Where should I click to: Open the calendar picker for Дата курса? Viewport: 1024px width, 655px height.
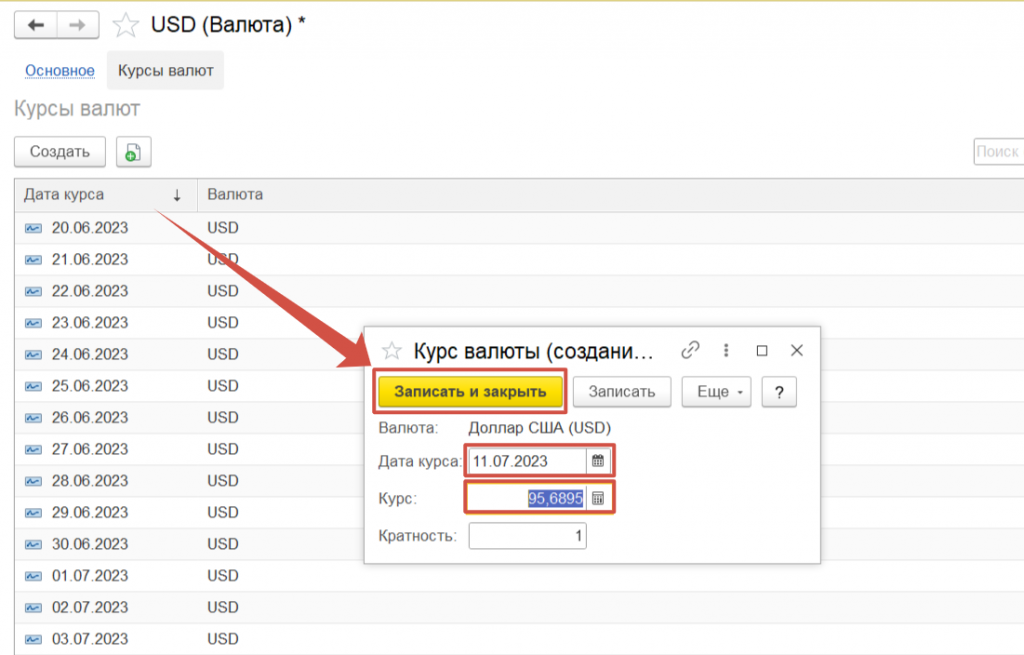click(x=598, y=461)
